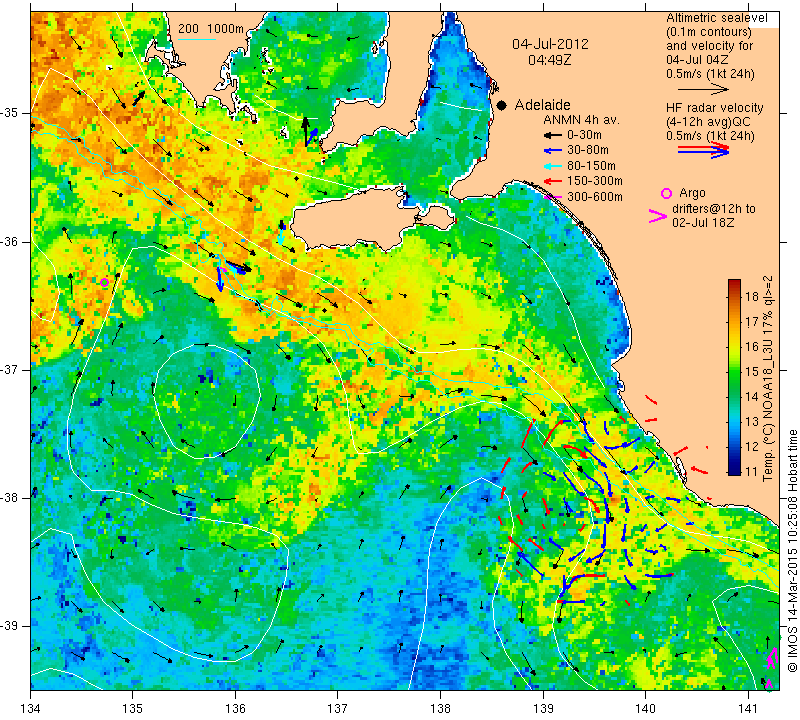800x720 pixels.
Task: Click the '80-150m' depth label
Action: [591, 166]
